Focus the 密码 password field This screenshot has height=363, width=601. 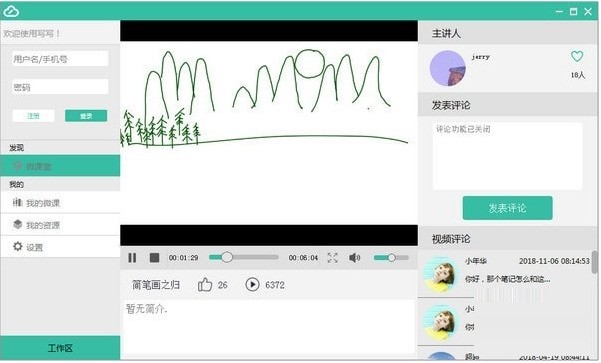pyautogui.click(x=60, y=87)
